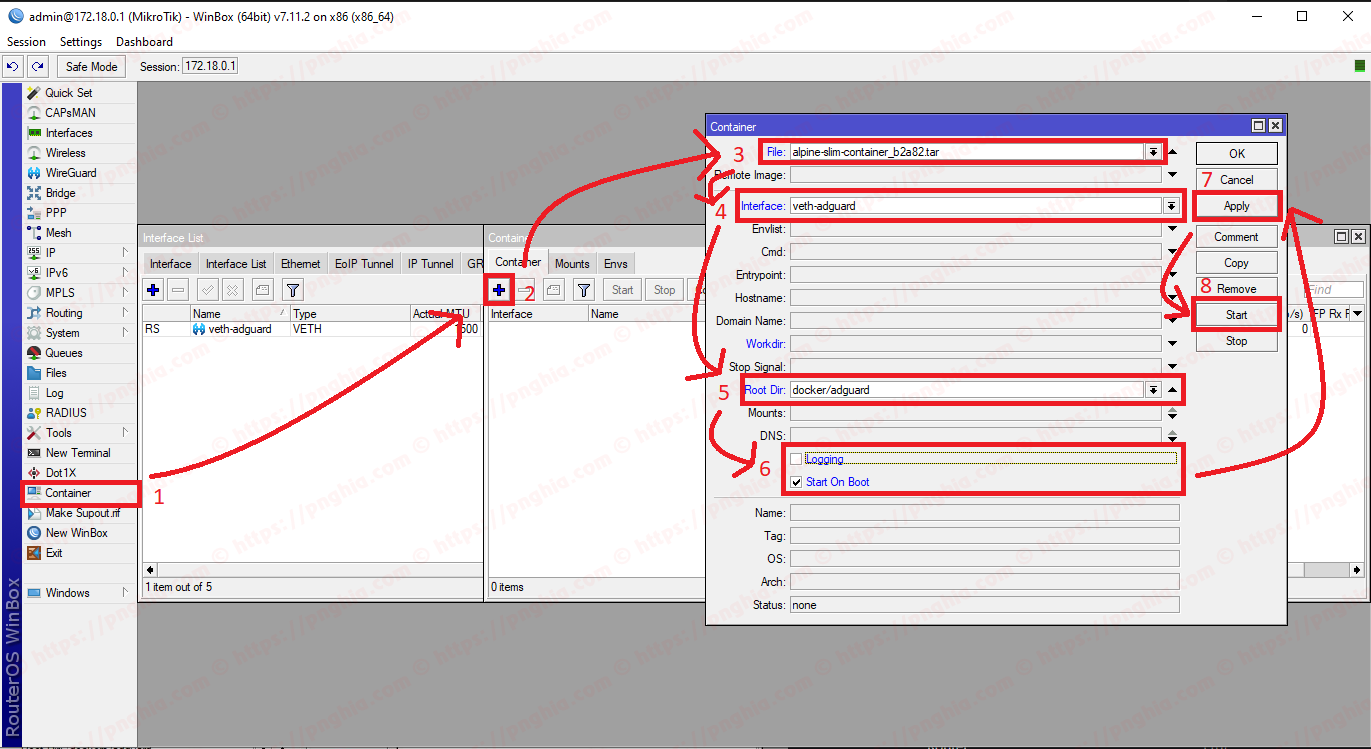
Task: Click Stop in the Container dialog
Action: [1237, 341]
